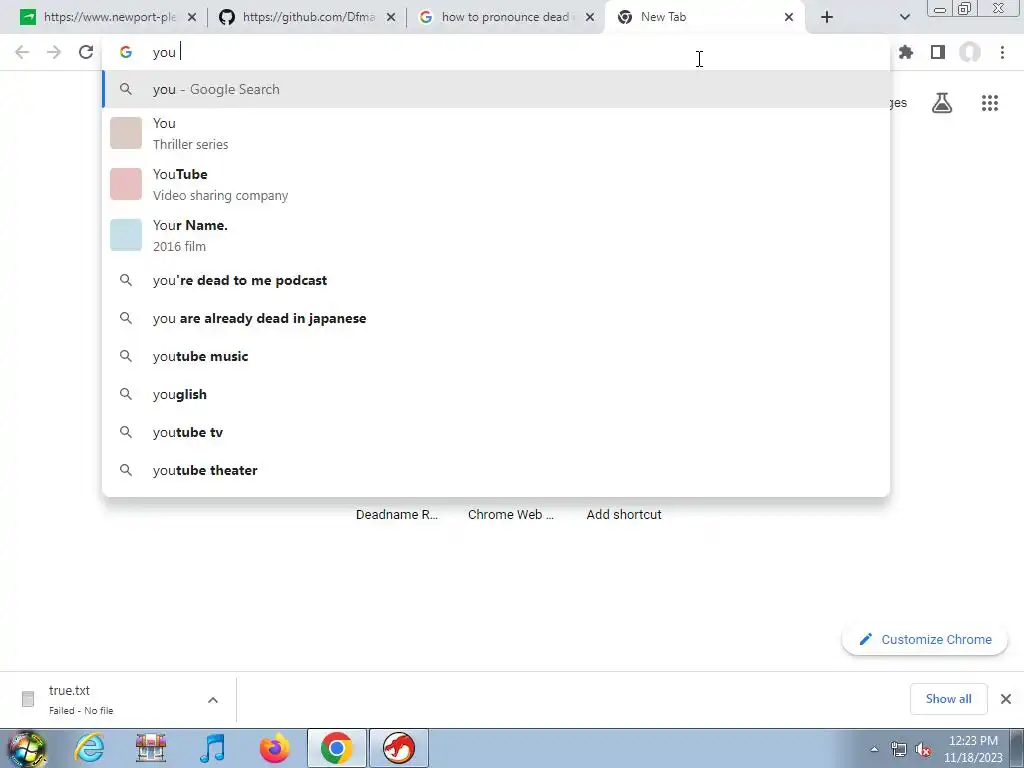Close the how to pronounce tab
Screen dimensions: 1024x768
[590, 17]
